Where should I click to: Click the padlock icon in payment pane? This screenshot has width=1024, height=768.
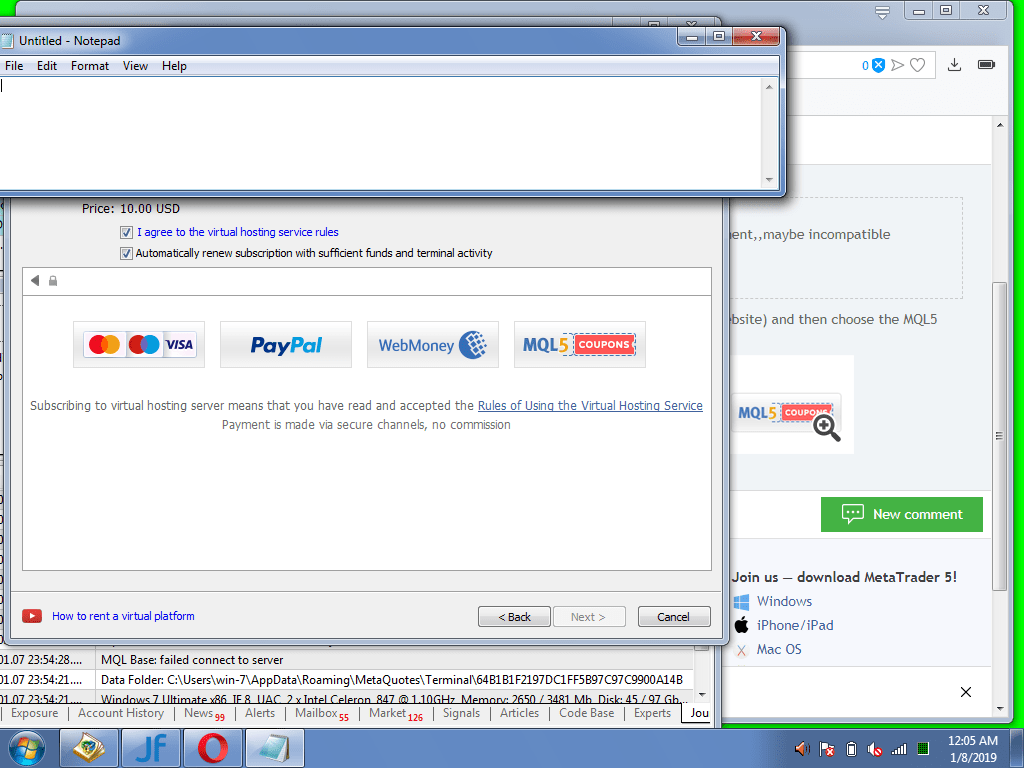[53, 281]
